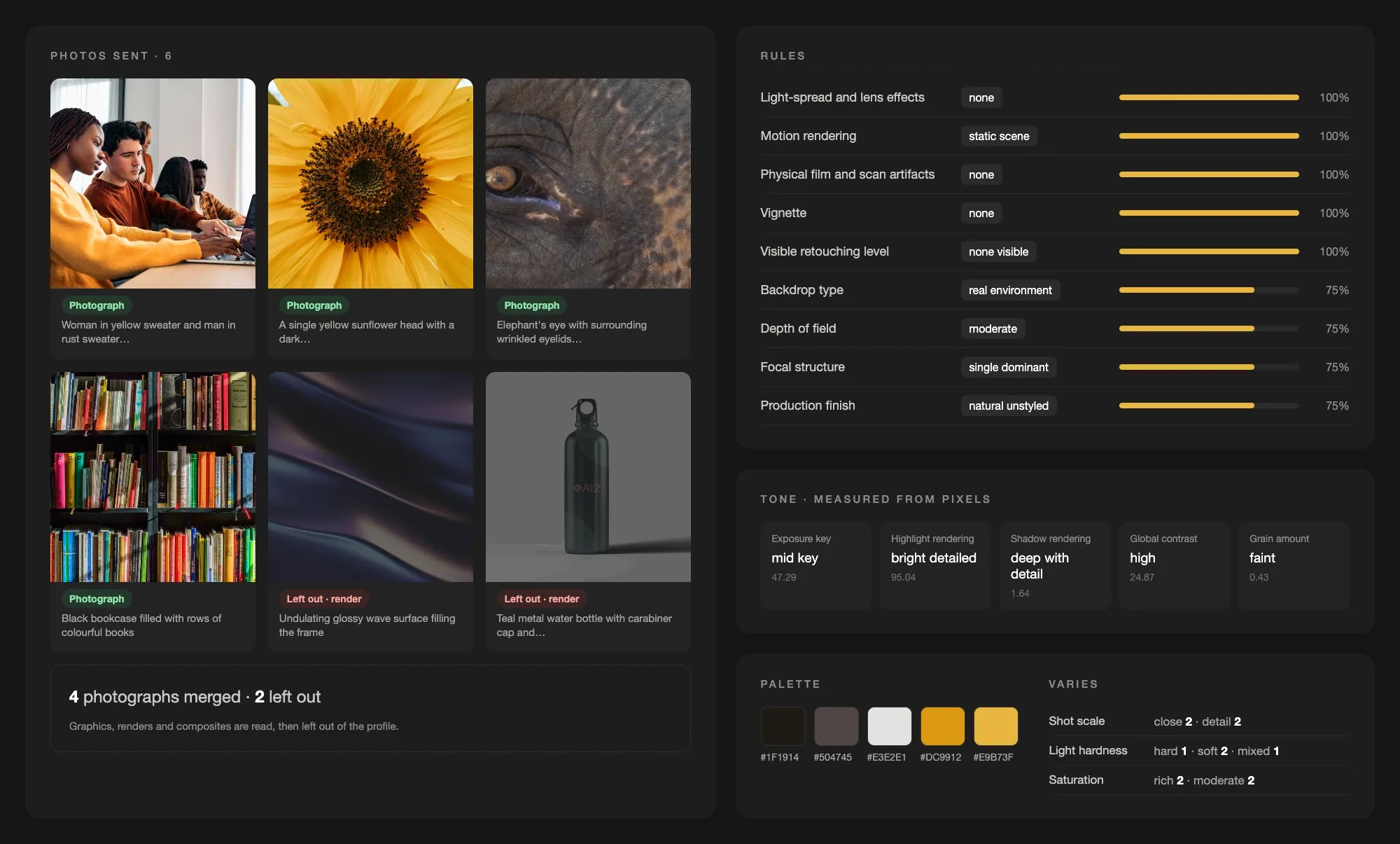Click the 'PHOTOS SENT · 6' heading
This screenshot has height=844, width=1400.
[111, 56]
